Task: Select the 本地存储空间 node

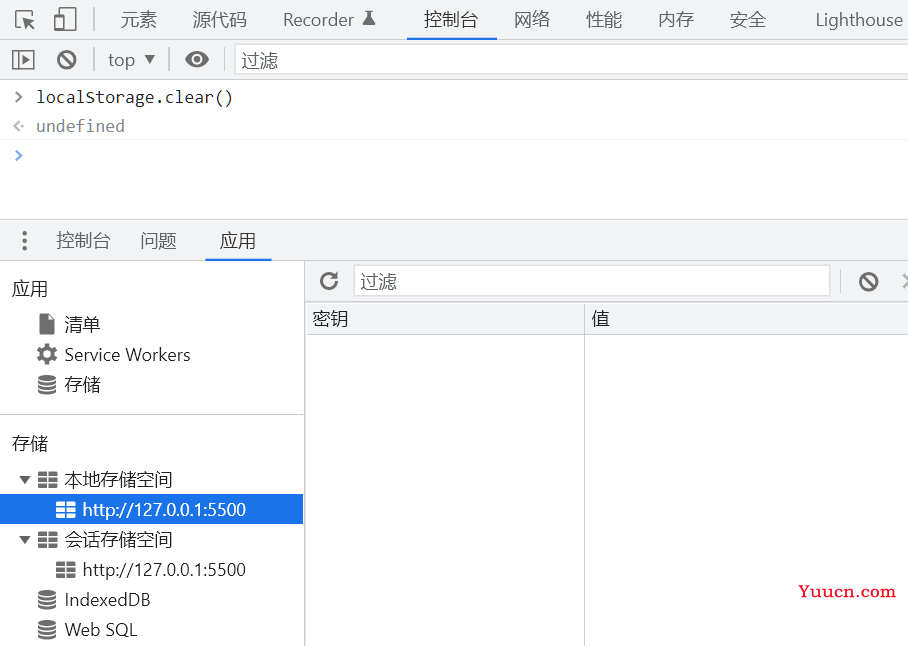Action: click(118, 480)
